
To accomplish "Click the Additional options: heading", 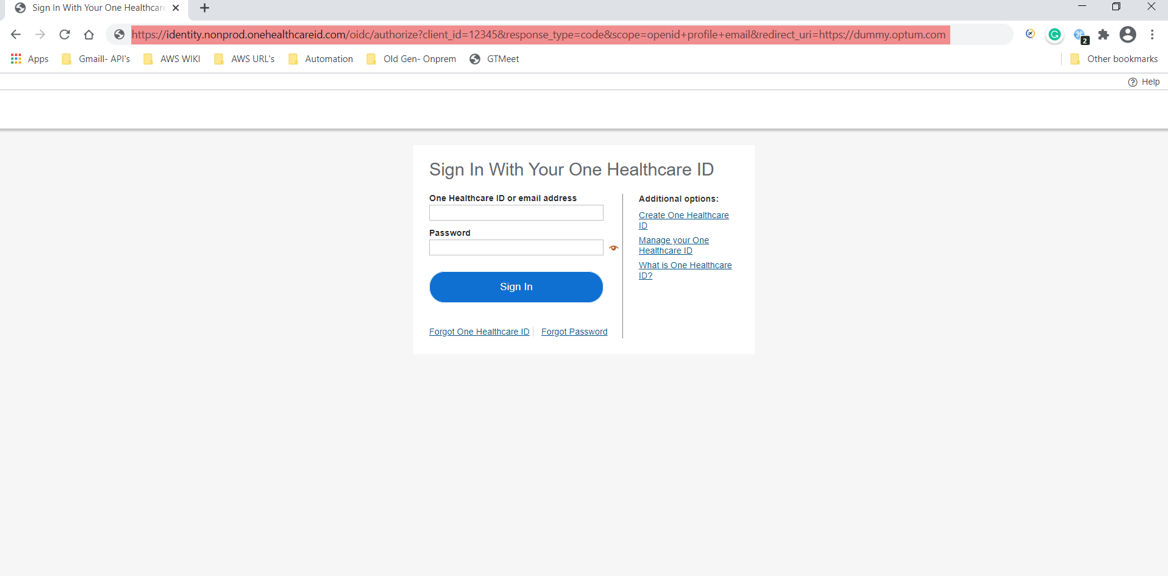I will pos(679,199).
